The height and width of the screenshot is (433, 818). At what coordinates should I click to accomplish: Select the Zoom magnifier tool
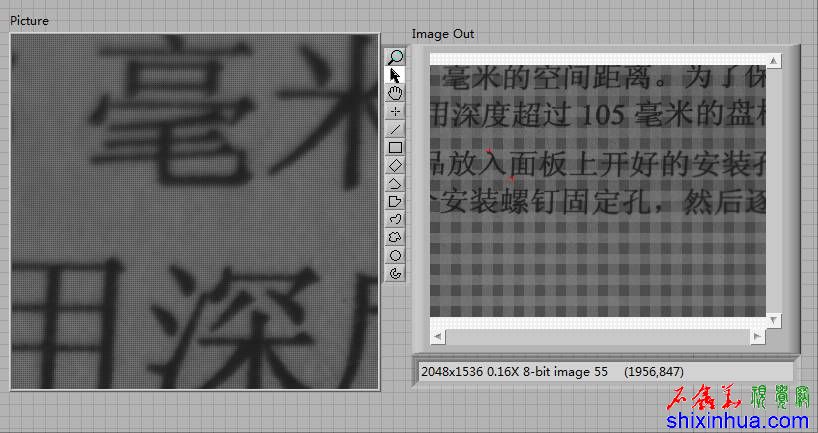coord(396,57)
